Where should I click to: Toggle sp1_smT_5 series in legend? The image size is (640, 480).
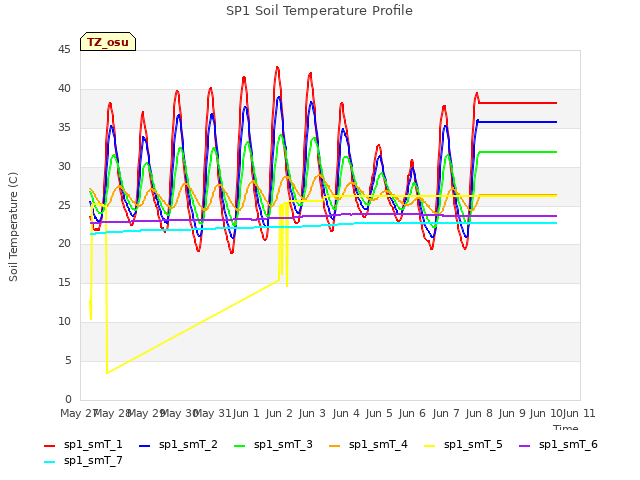(463, 444)
